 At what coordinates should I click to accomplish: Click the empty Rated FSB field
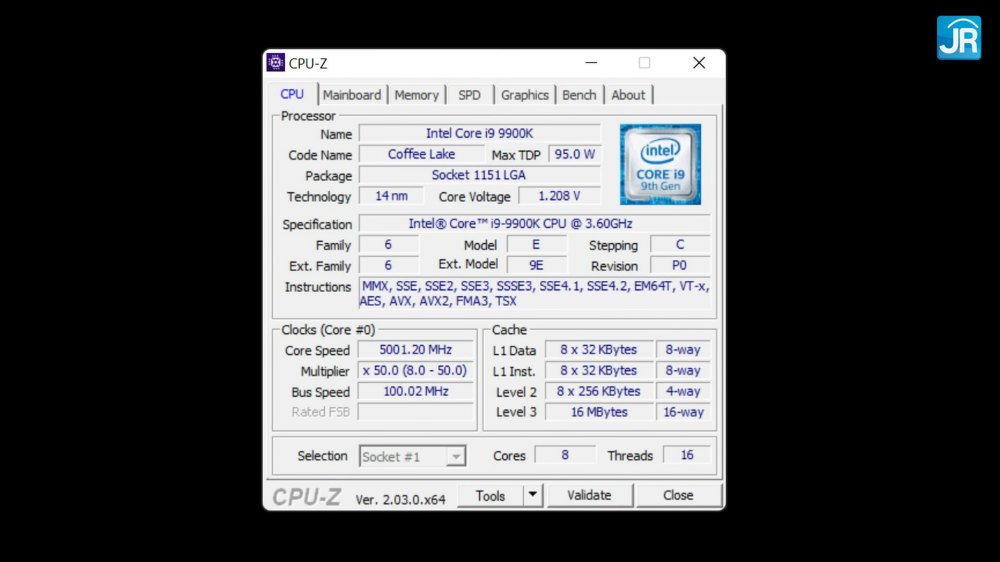(x=416, y=412)
